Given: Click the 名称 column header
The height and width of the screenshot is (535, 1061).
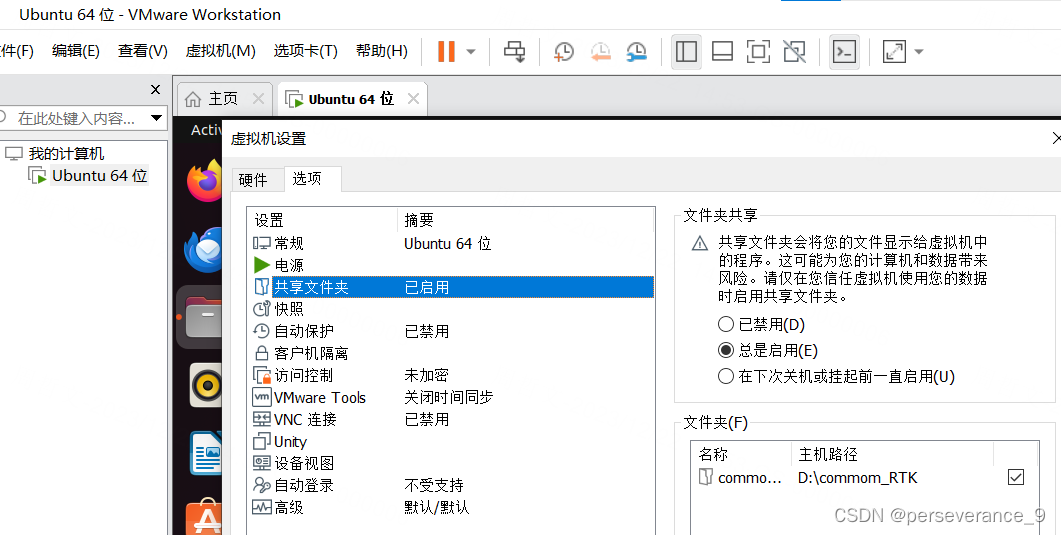Looking at the screenshot, I should [x=741, y=454].
